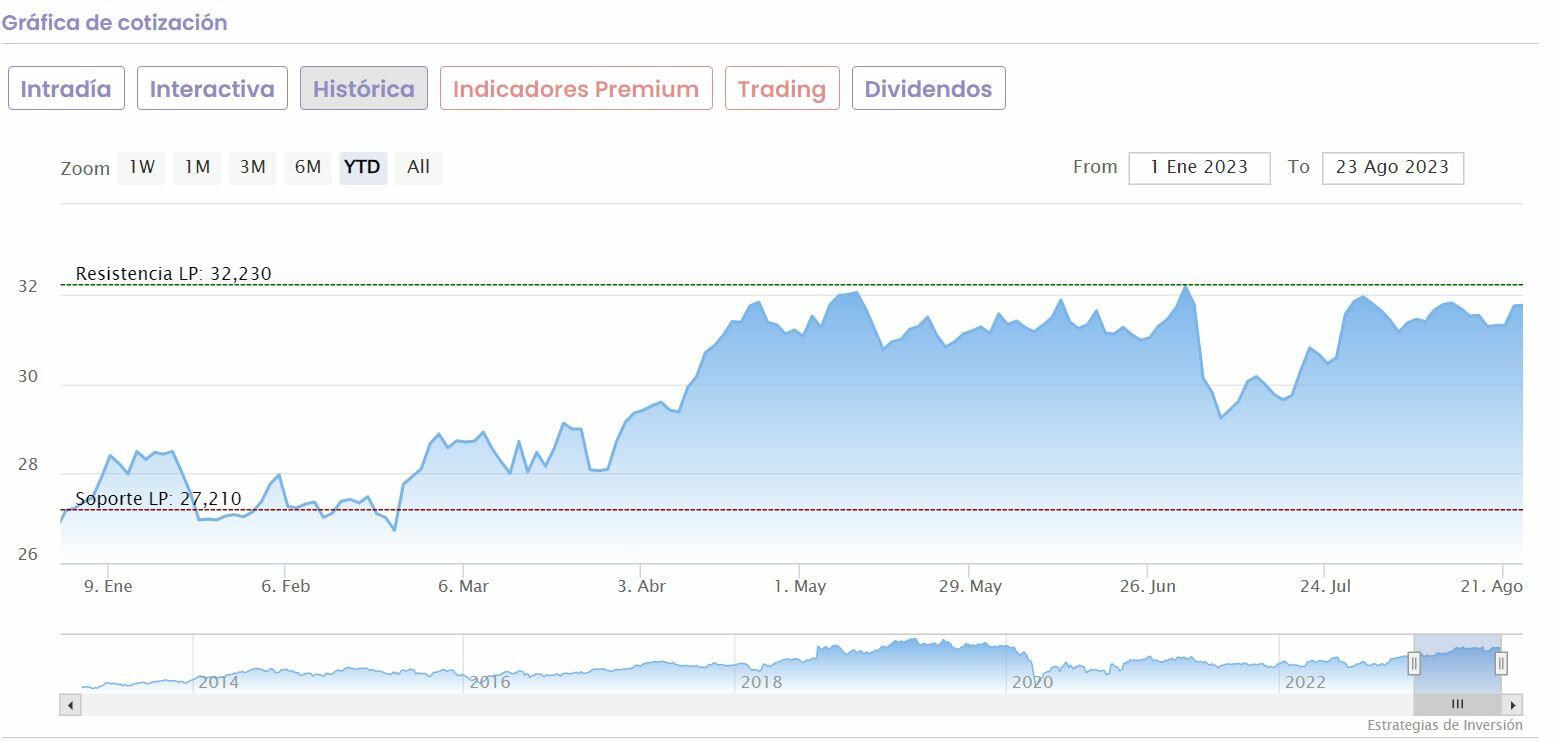Click the From date field
1559x742 pixels.
click(x=1199, y=168)
